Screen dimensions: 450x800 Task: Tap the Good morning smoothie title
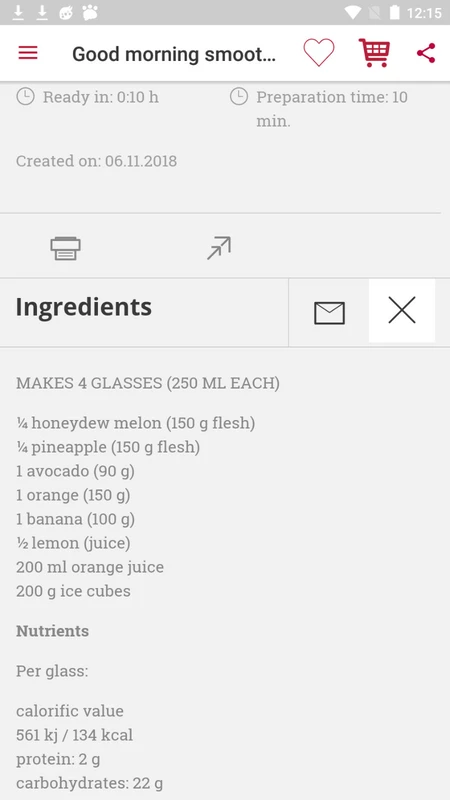point(174,54)
